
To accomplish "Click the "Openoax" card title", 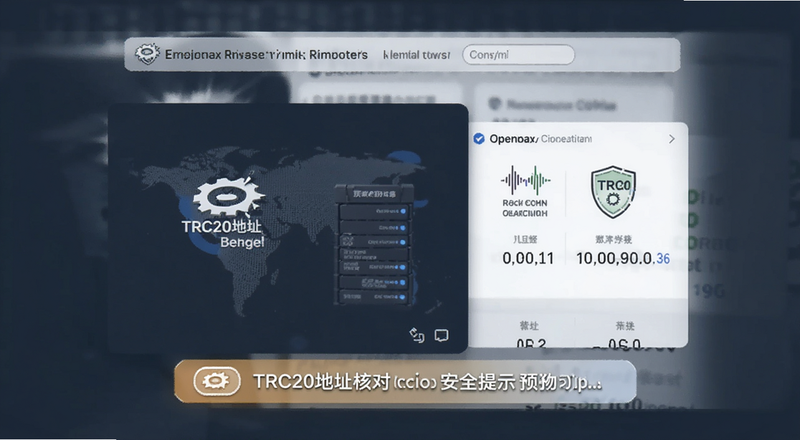I will point(511,139).
